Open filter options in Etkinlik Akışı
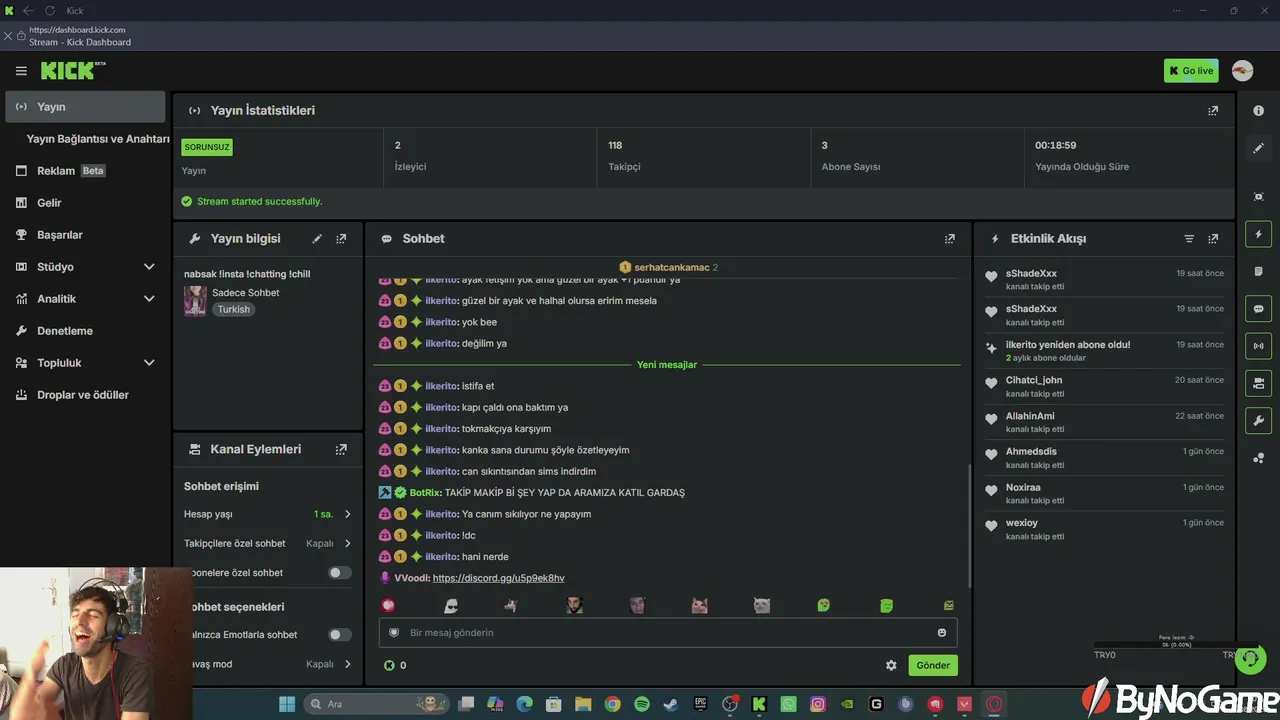The image size is (1280, 720). [x=1189, y=239]
